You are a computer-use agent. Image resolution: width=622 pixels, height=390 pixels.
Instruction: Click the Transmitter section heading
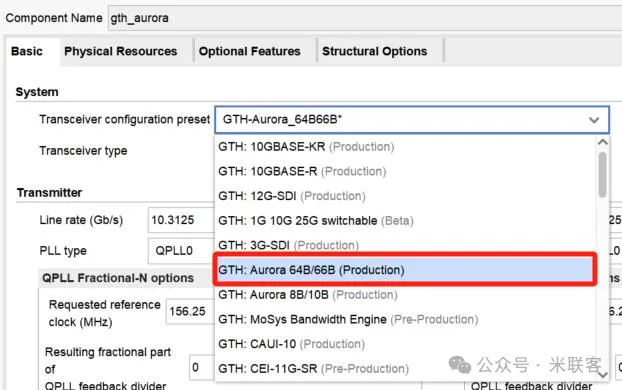click(49, 192)
